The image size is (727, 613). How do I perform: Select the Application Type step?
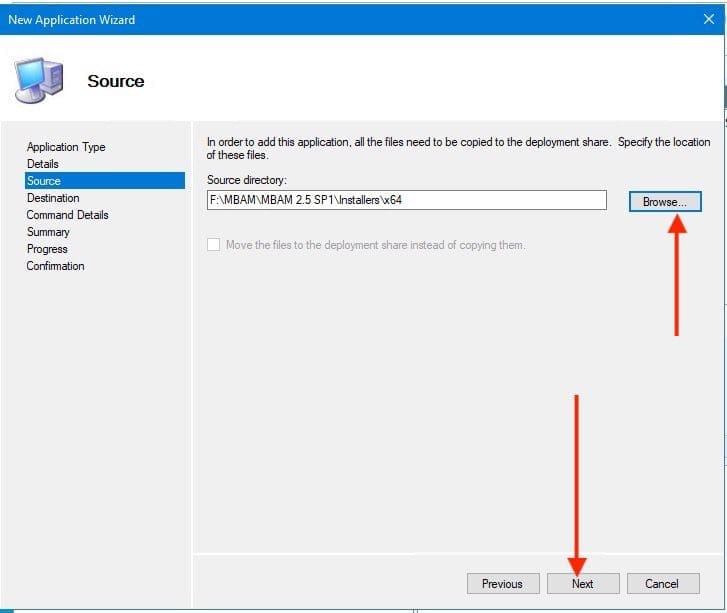click(x=66, y=147)
